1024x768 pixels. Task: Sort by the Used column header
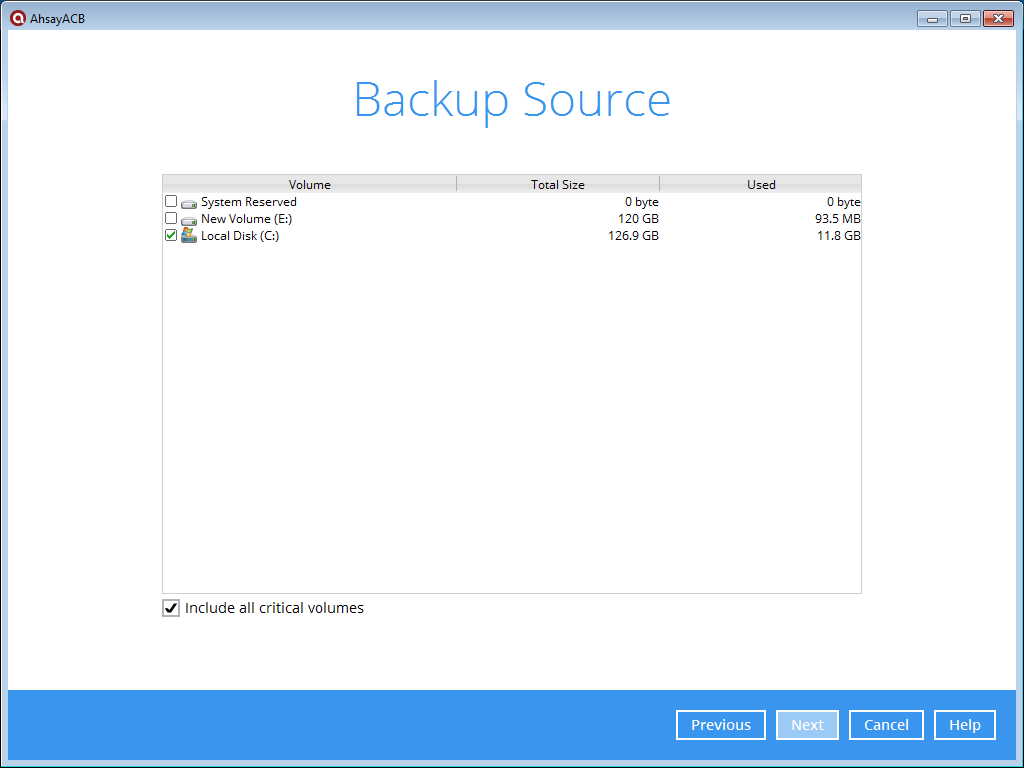pyautogui.click(x=761, y=184)
